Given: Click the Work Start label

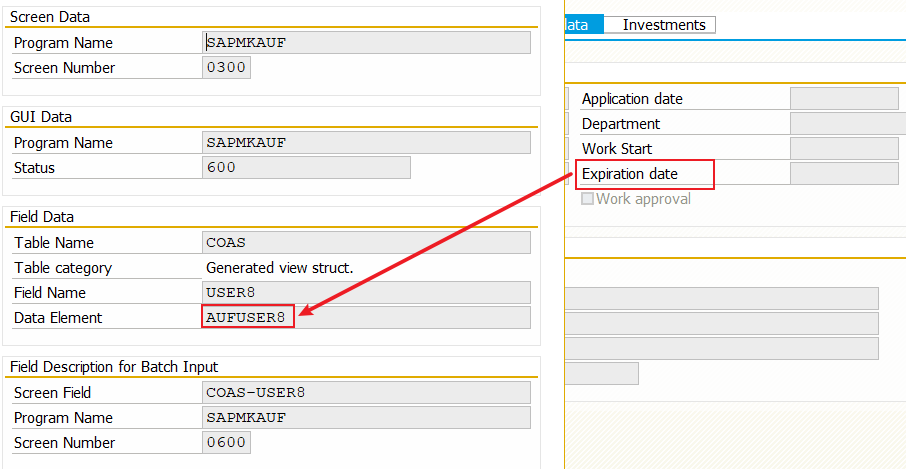Looking at the screenshot, I should [x=617, y=148].
